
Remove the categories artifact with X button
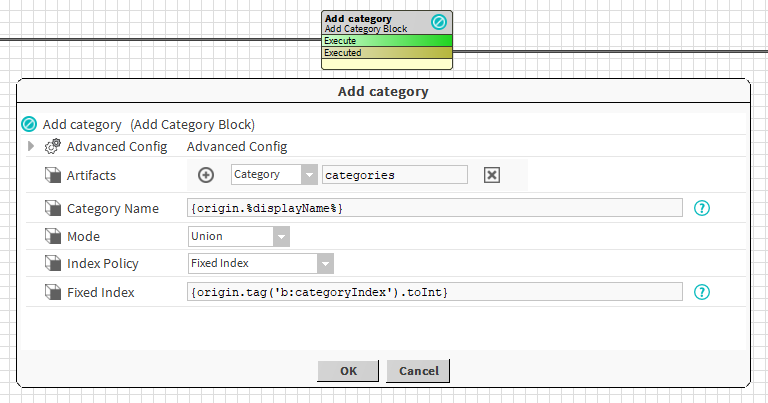[x=491, y=175]
